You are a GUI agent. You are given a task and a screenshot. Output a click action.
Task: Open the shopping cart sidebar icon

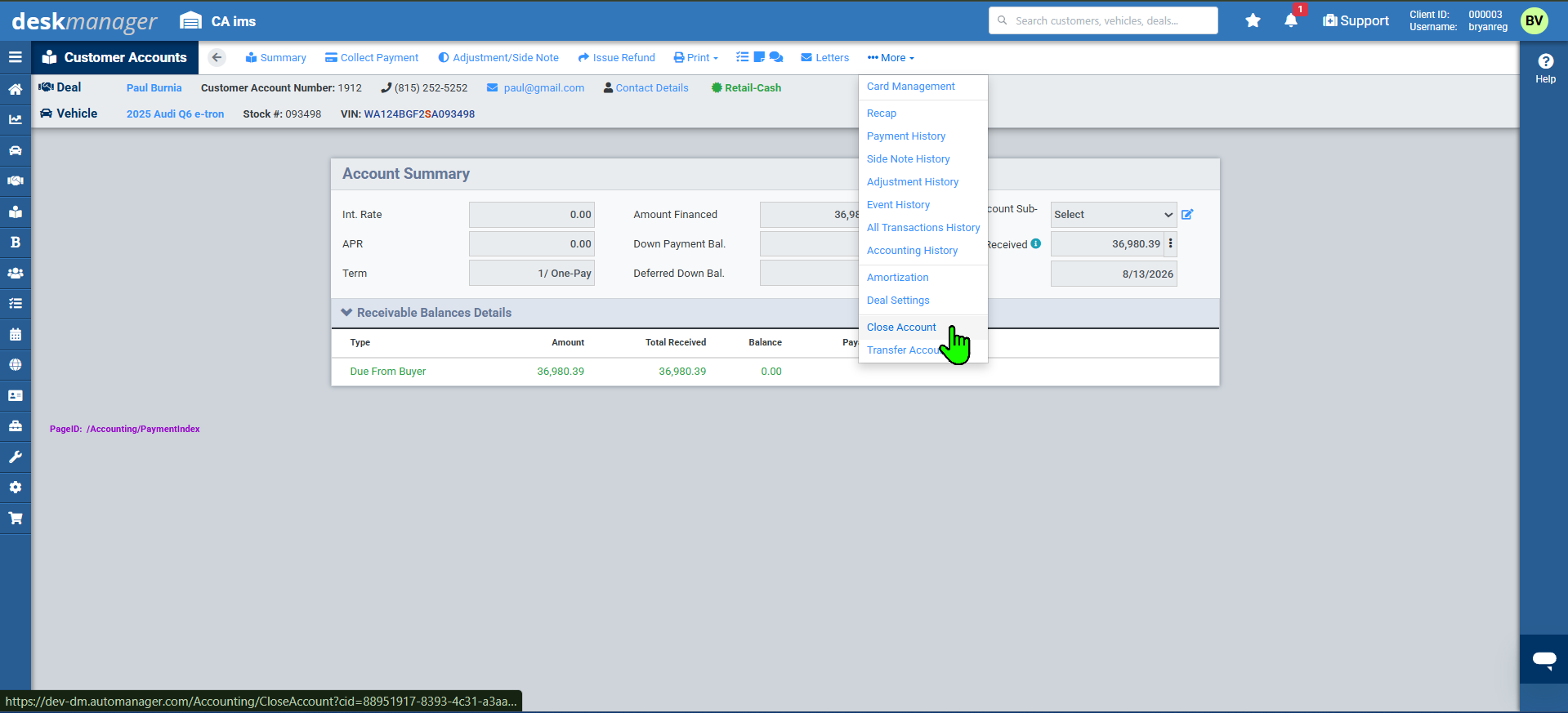[15, 518]
